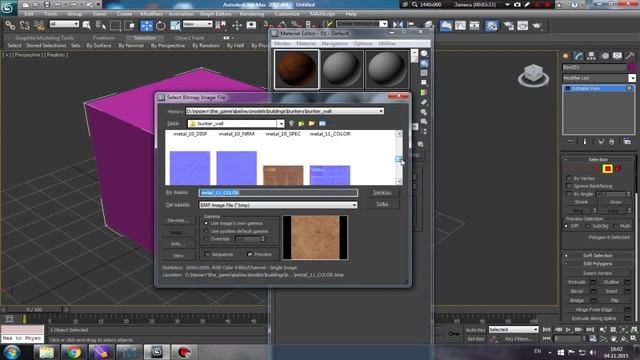Image resolution: width=640 pixels, height=360 pixels.
Task: Activate Select and Rotate tool
Action: tap(161, 25)
